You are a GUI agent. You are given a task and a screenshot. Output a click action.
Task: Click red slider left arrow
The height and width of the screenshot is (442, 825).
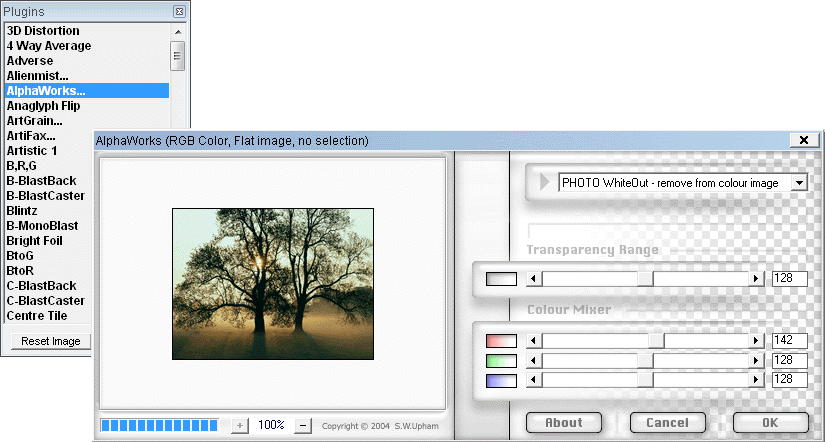pos(534,341)
